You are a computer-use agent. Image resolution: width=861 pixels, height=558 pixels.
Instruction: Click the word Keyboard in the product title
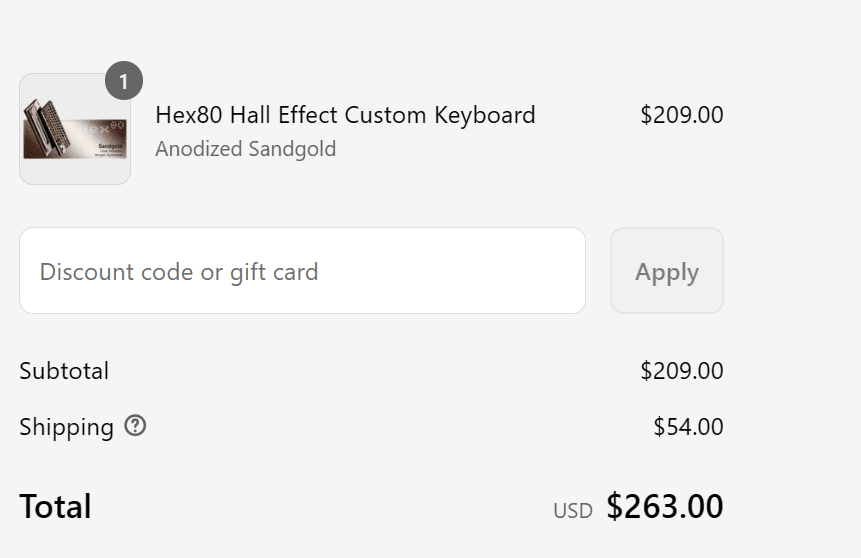coord(485,115)
